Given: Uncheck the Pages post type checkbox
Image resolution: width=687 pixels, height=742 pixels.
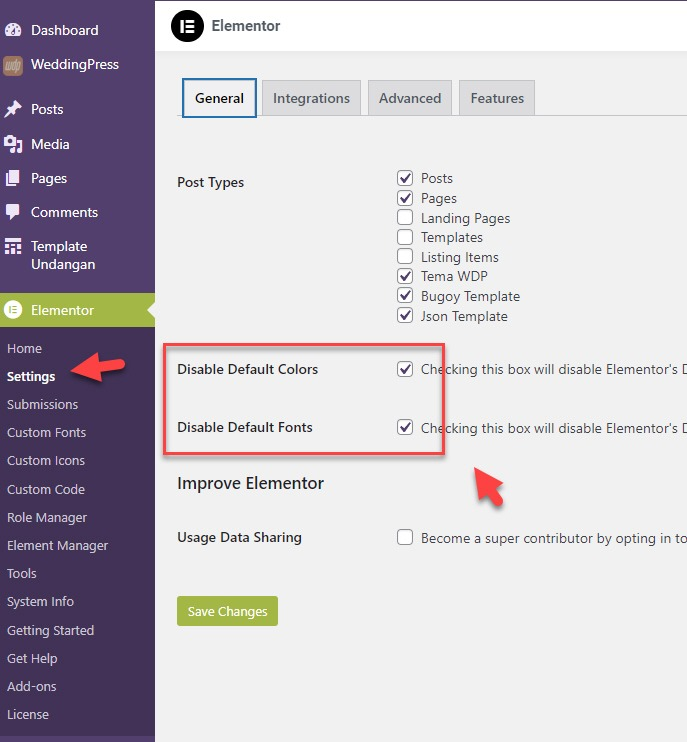Looking at the screenshot, I should (405, 198).
